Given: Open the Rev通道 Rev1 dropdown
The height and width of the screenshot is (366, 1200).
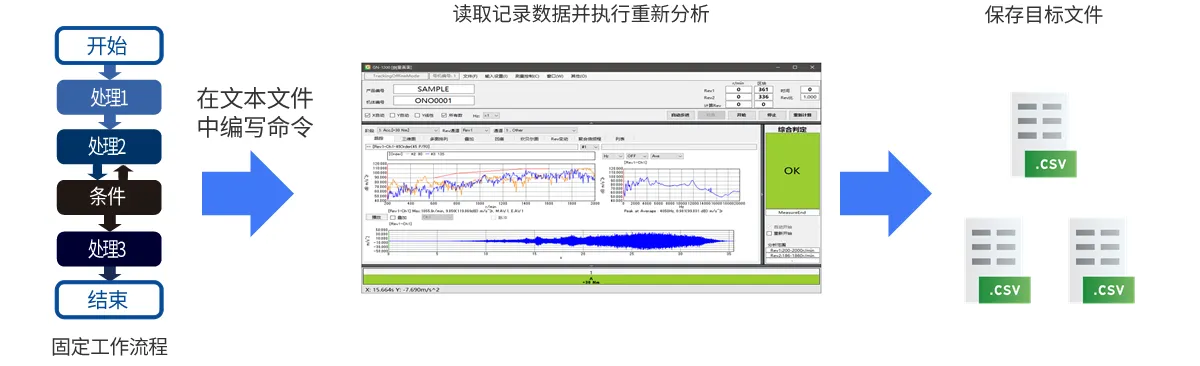Looking at the screenshot, I should point(475,130).
